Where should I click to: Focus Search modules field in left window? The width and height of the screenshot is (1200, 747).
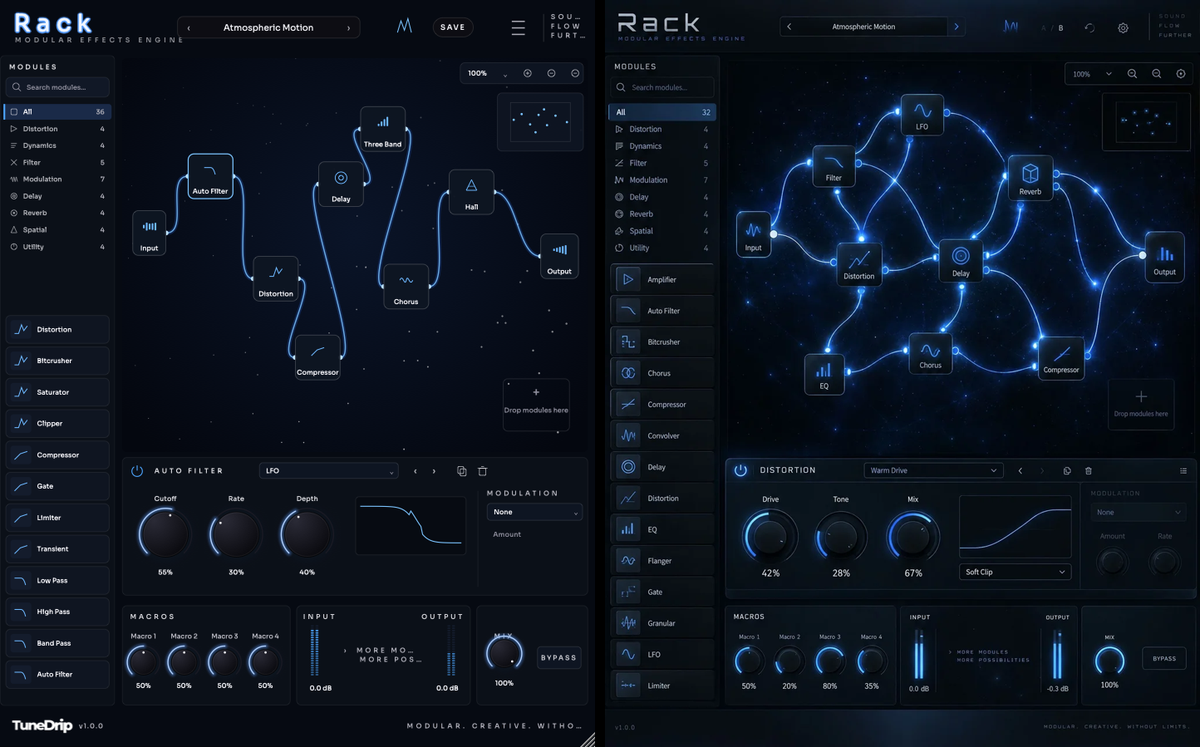[57, 87]
